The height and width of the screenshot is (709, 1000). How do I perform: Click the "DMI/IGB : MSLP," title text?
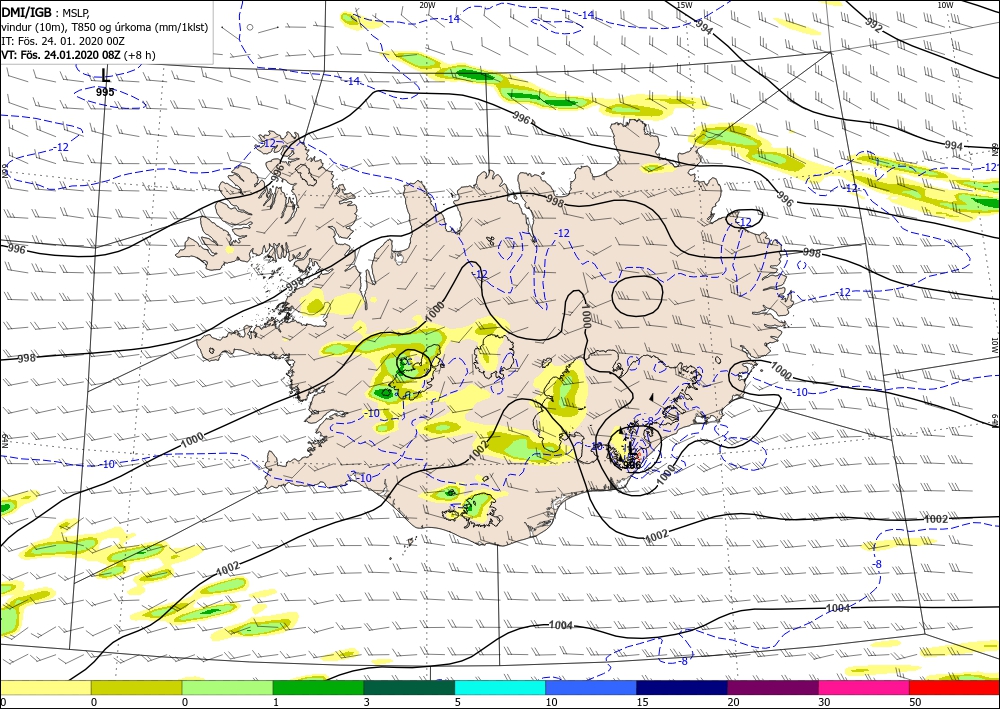point(45,11)
